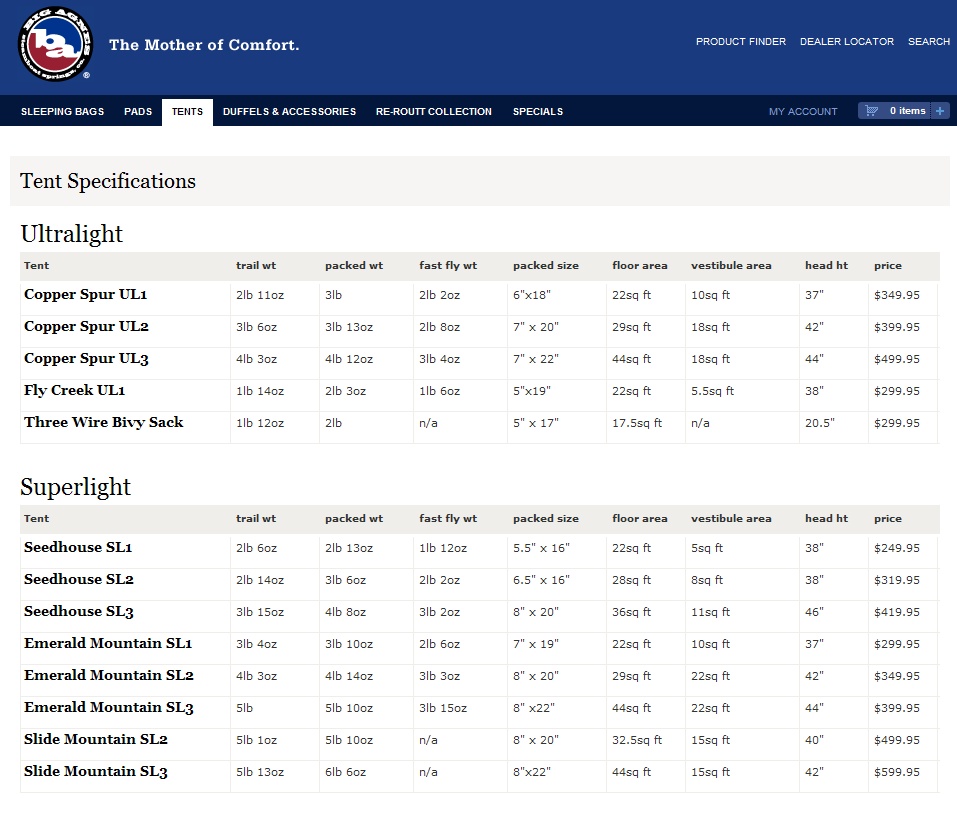The width and height of the screenshot is (957, 817).
Task: Click The Mother of Comfort tagline
Action: 204,45
